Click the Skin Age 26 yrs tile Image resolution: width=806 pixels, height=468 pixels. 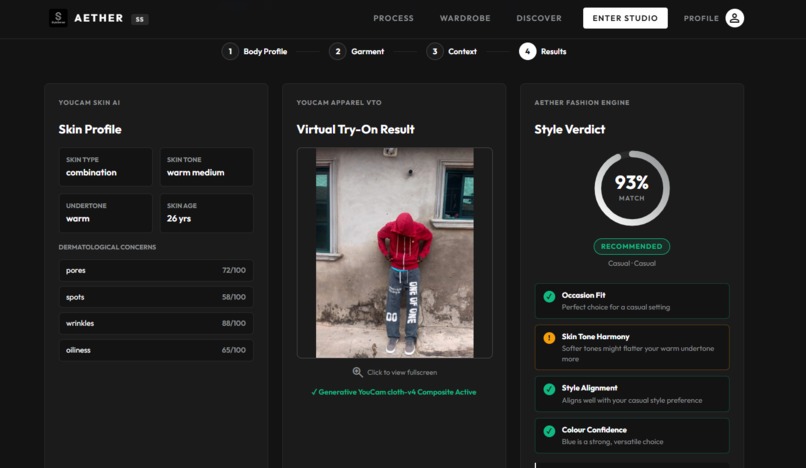[x=206, y=213]
